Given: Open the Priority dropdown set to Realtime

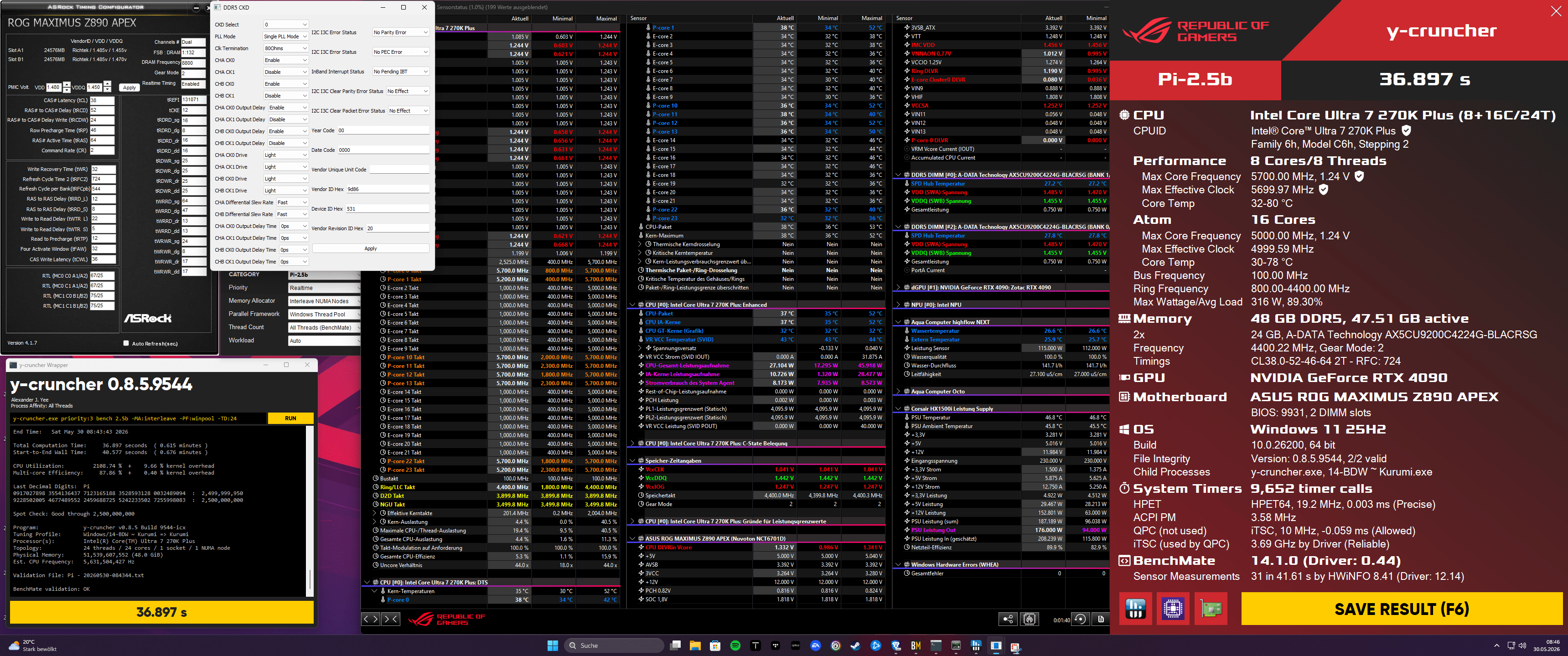Looking at the screenshot, I should (x=324, y=288).
